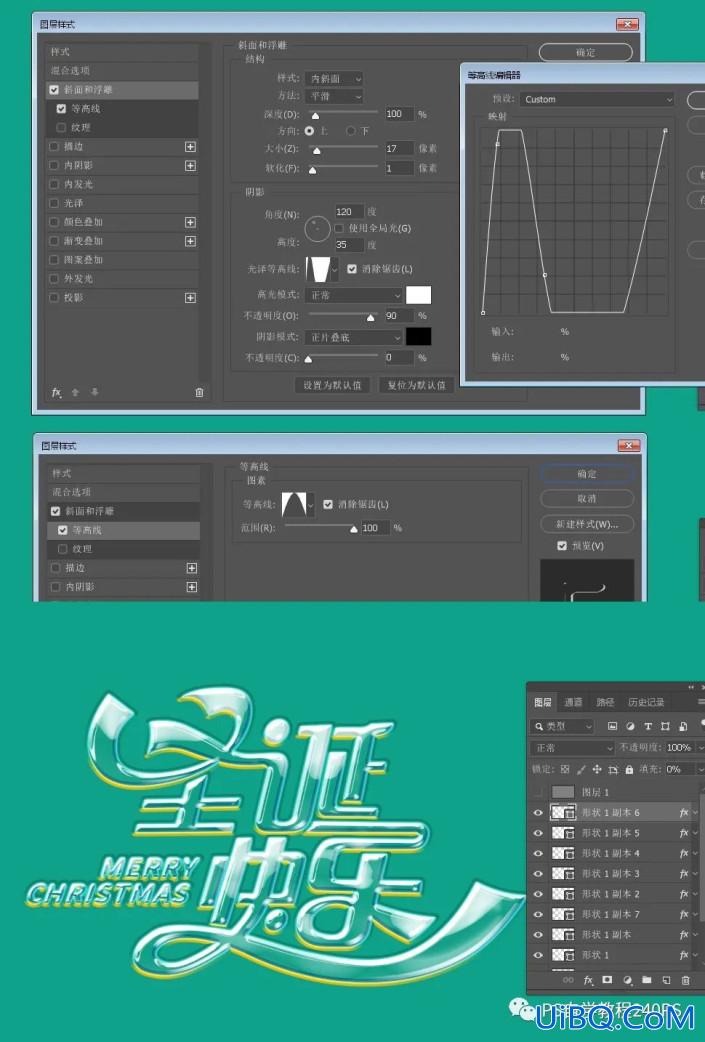Uncheck 斜面和浮雕 in upper Layer Style dialog

point(54,90)
